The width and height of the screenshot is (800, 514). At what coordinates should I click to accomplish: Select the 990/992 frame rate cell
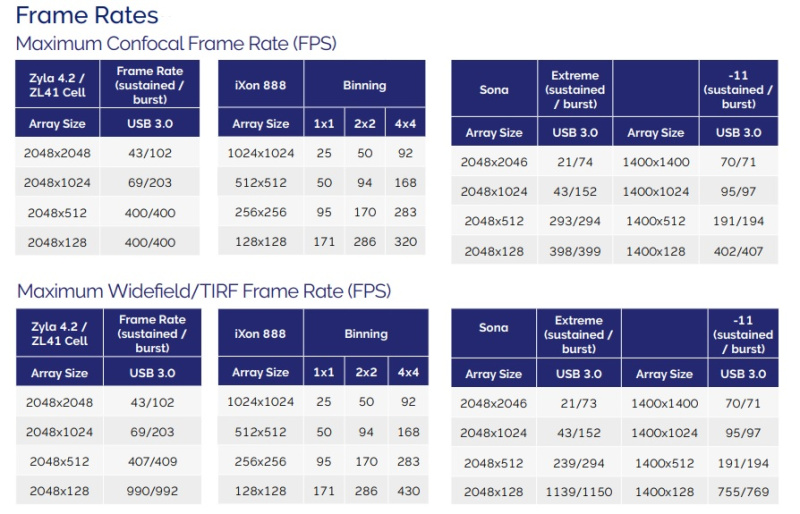coord(155,491)
